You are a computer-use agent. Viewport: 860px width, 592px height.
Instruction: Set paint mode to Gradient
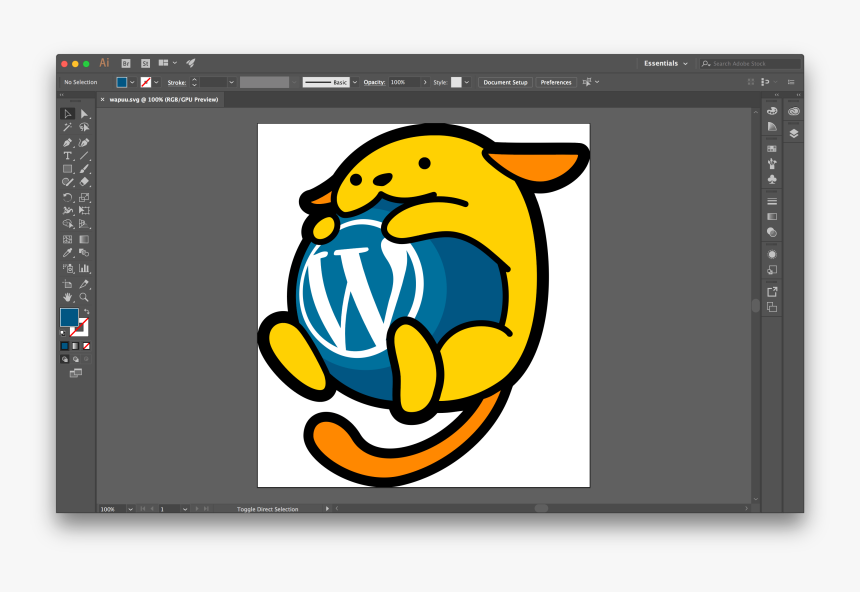click(76, 346)
